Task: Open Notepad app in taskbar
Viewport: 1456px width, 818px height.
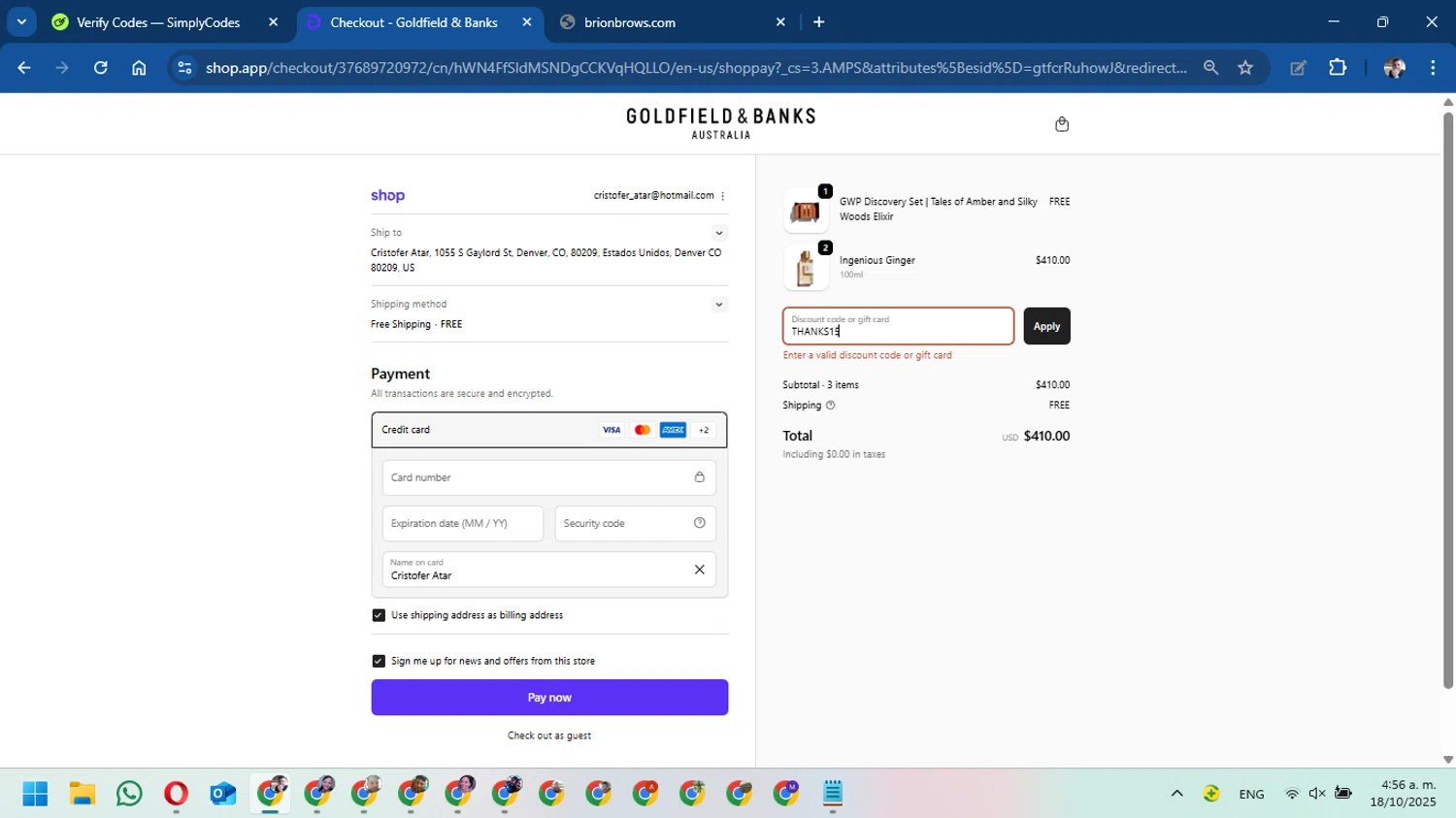Action: [x=832, y=794]
